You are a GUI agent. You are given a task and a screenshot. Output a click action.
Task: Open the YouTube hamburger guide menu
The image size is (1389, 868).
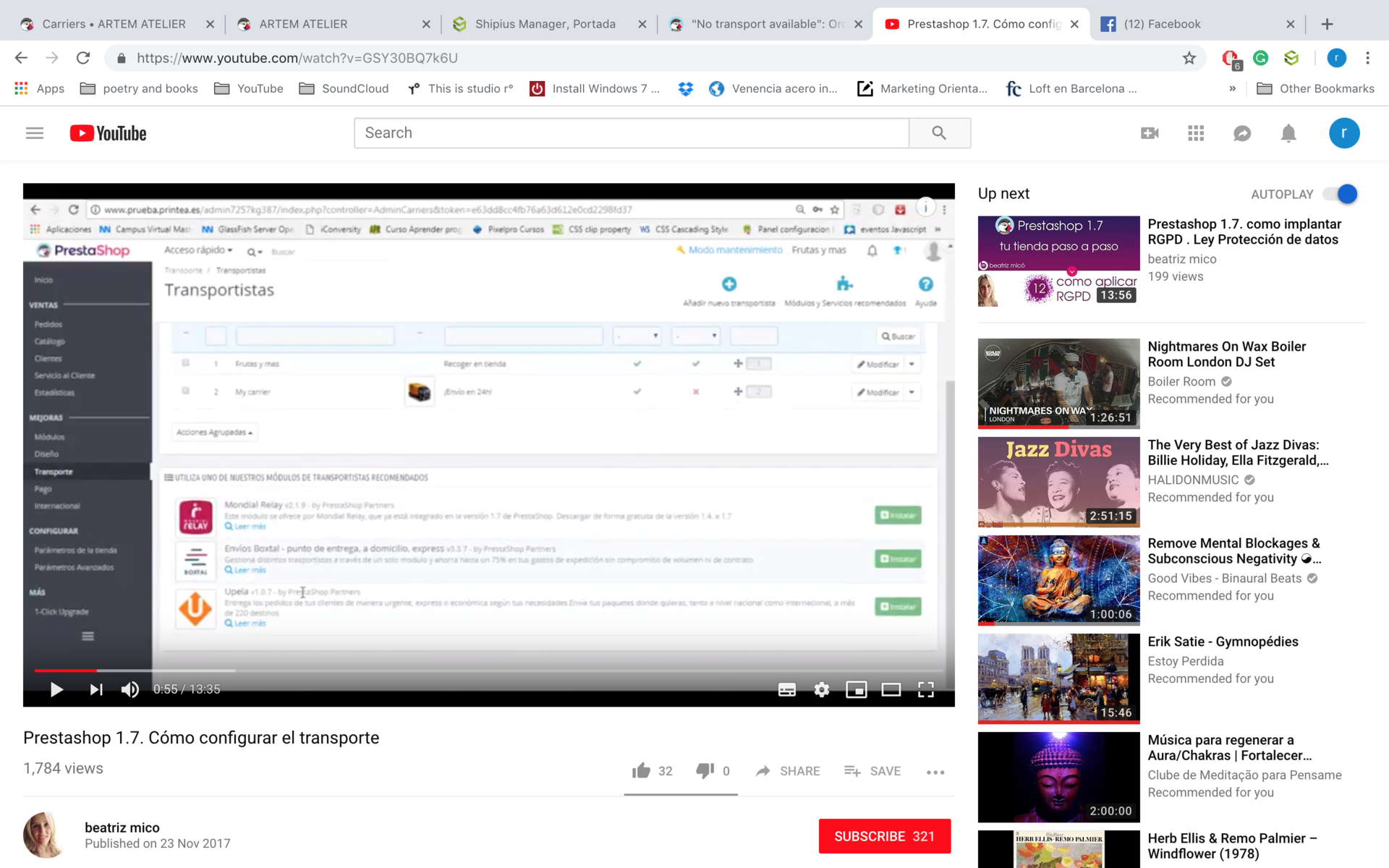click(x=35, y=133)
